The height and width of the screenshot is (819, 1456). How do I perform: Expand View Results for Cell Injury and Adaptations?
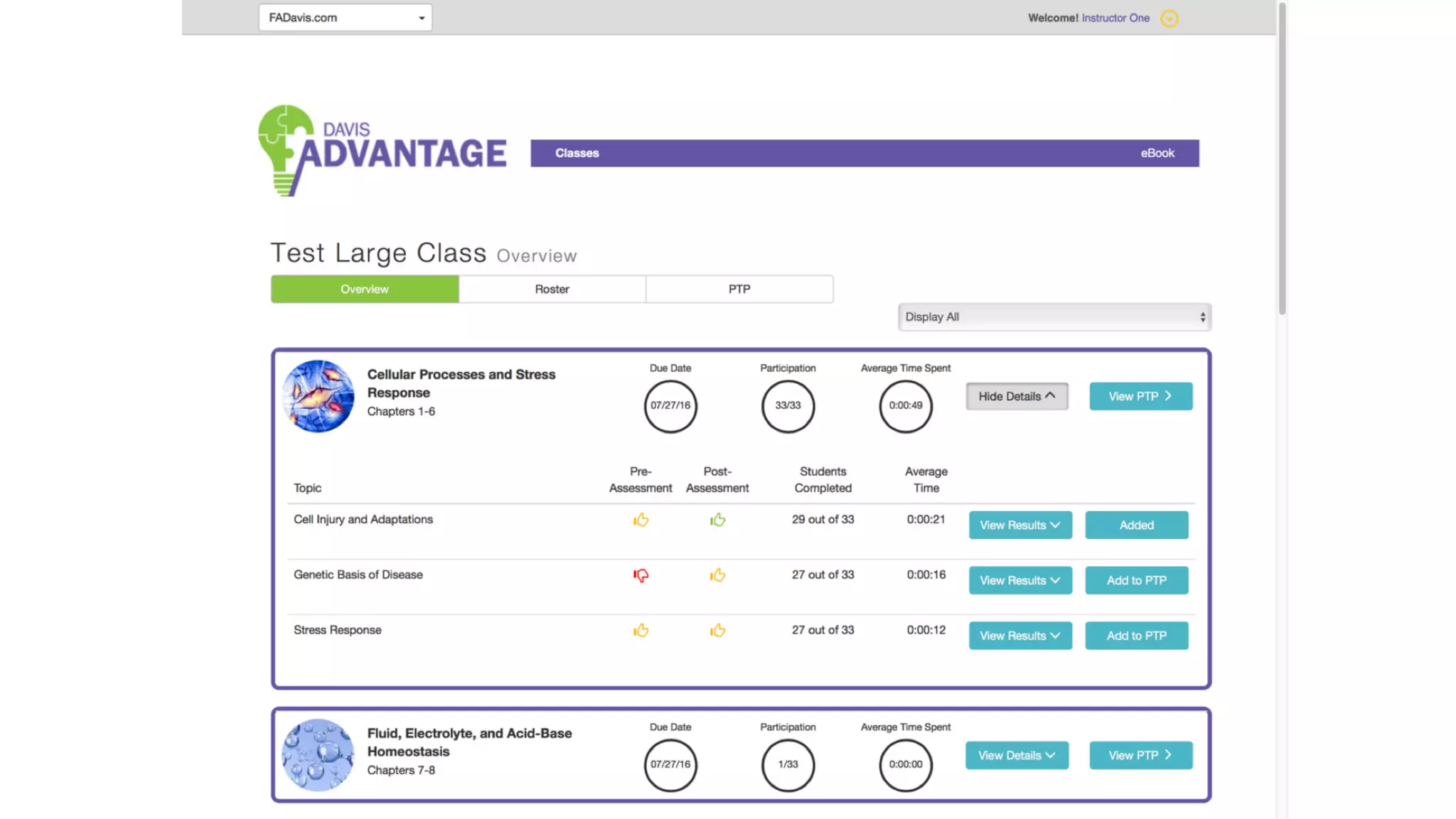tap(1020, 525)
